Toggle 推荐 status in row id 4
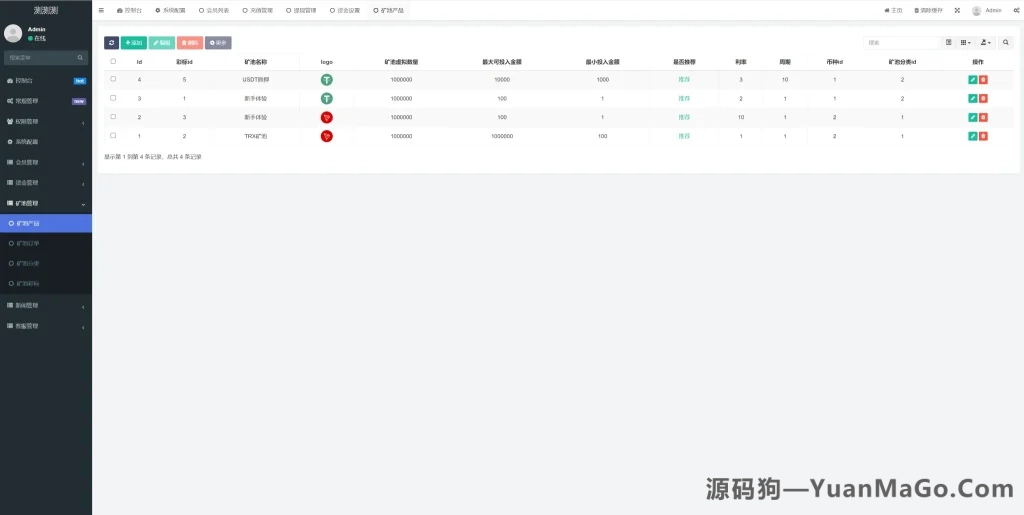This screenshot has height=515, width=1024. pyautogui.click(x=684, y=80)
